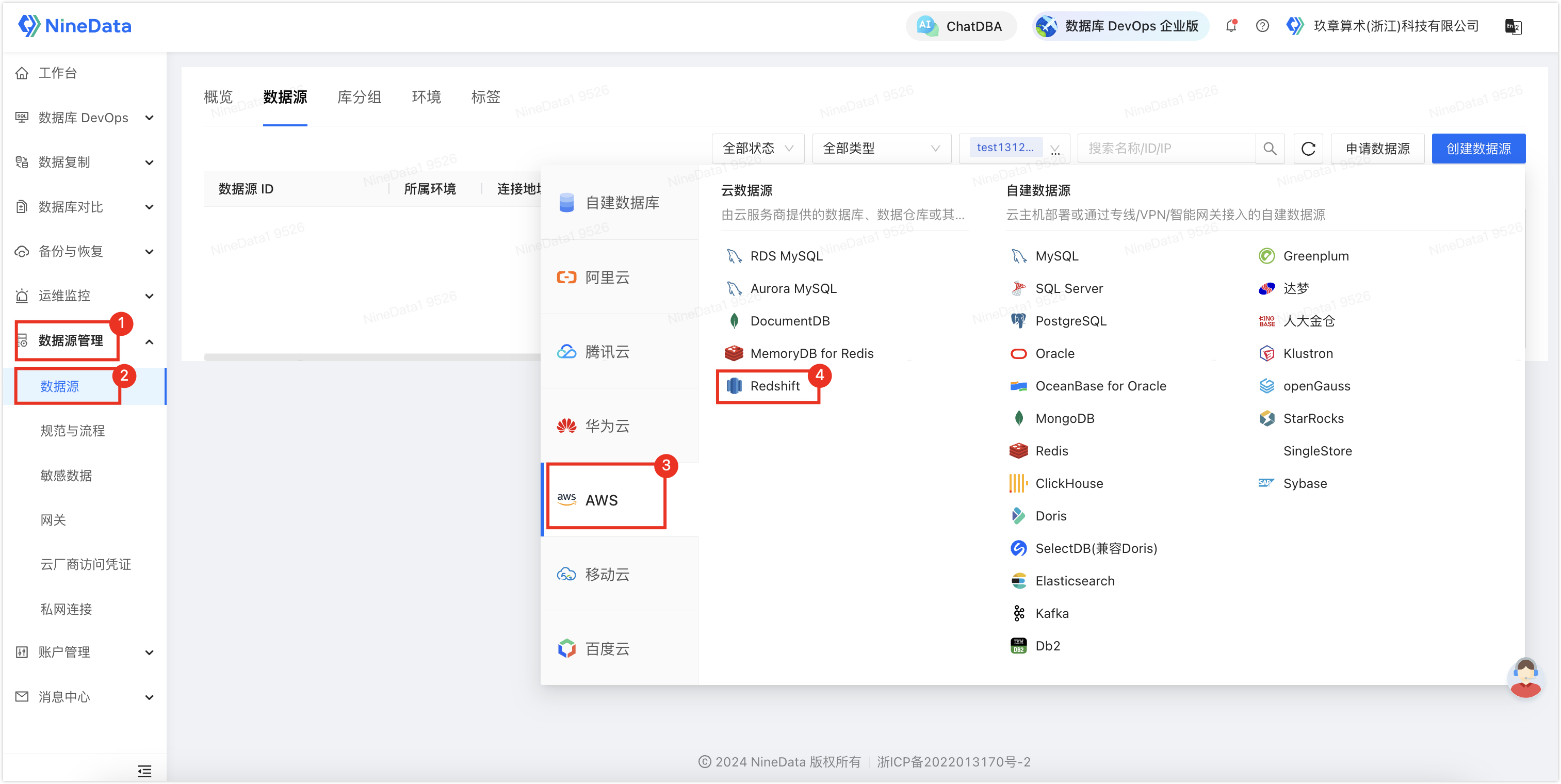Expand the 消息中心 sidebar menu
The width and height of the screenshot is (1561, 784).
(x=85, y=697)
